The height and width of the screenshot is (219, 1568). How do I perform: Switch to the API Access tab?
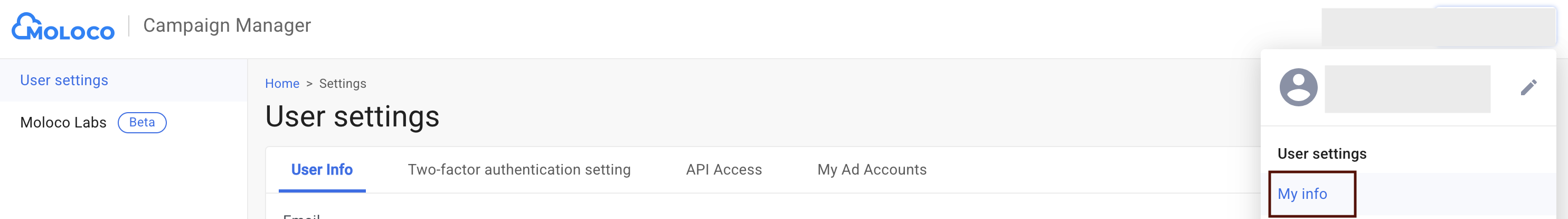[x=724, y=170]
